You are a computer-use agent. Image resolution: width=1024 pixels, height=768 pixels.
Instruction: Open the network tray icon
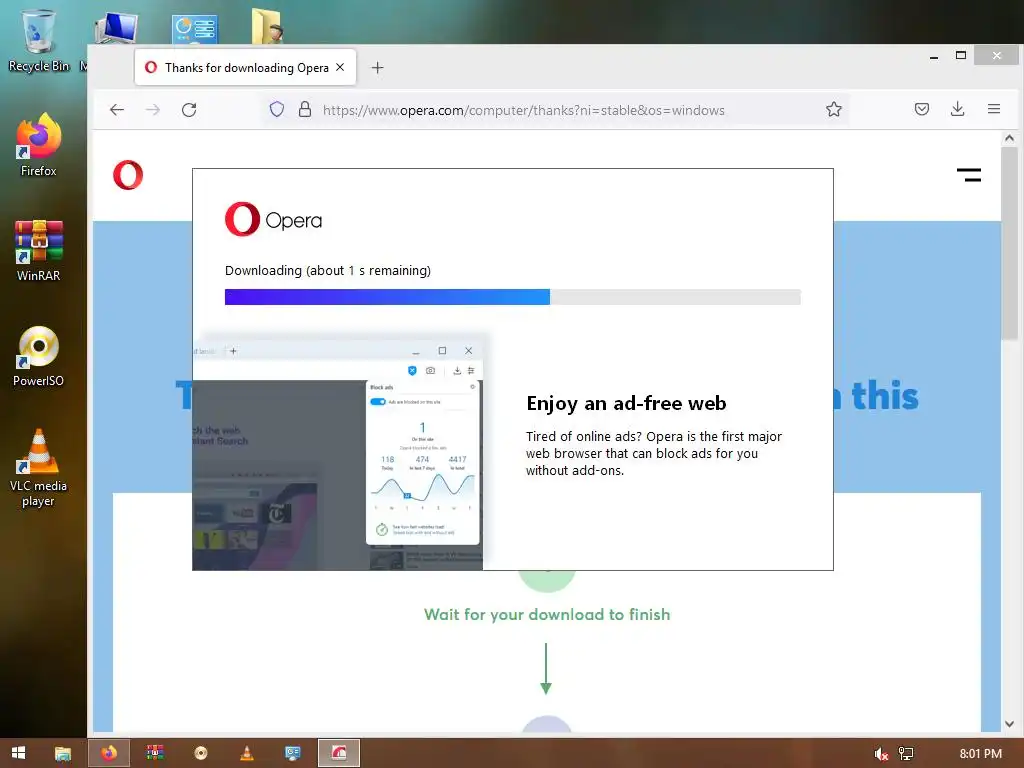pyautogui.click(x=905, y=754)
